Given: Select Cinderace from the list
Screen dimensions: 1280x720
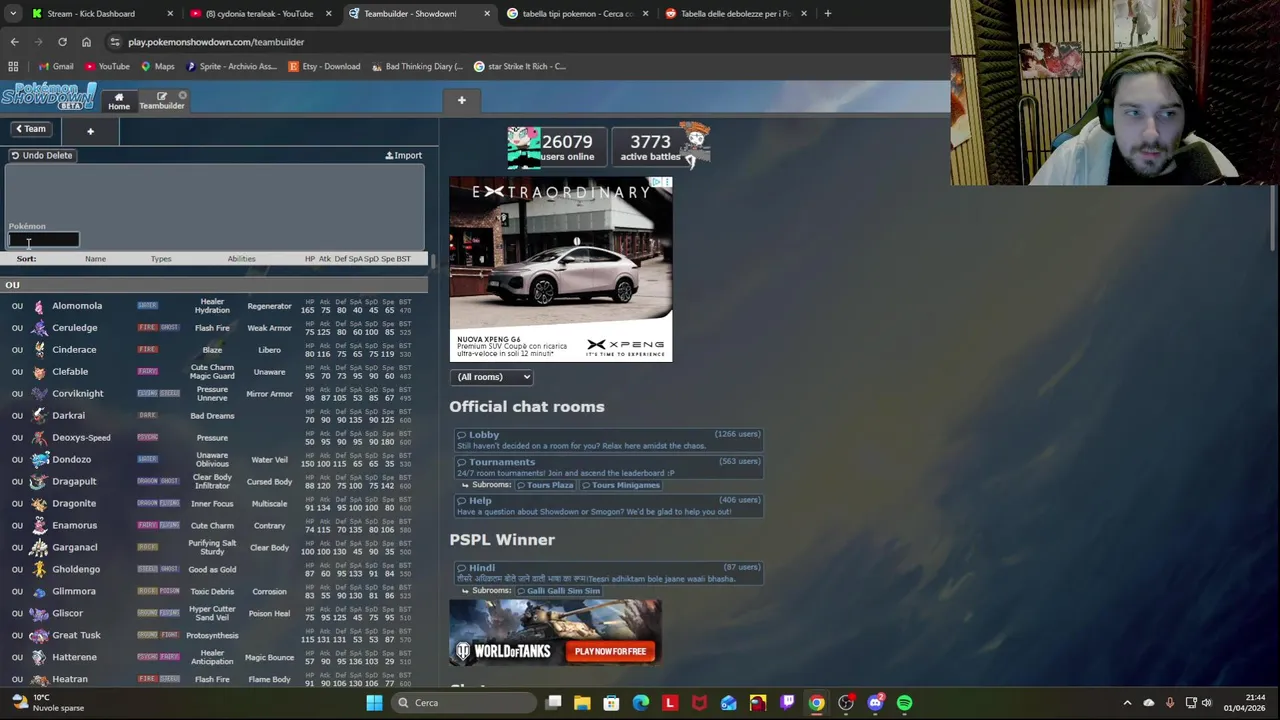Looking at the screenshot, I should coord(214,350).
